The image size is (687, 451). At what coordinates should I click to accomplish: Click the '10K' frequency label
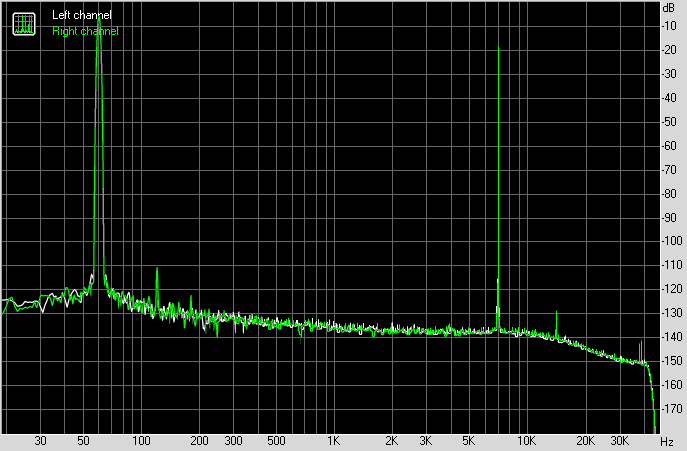526,440
